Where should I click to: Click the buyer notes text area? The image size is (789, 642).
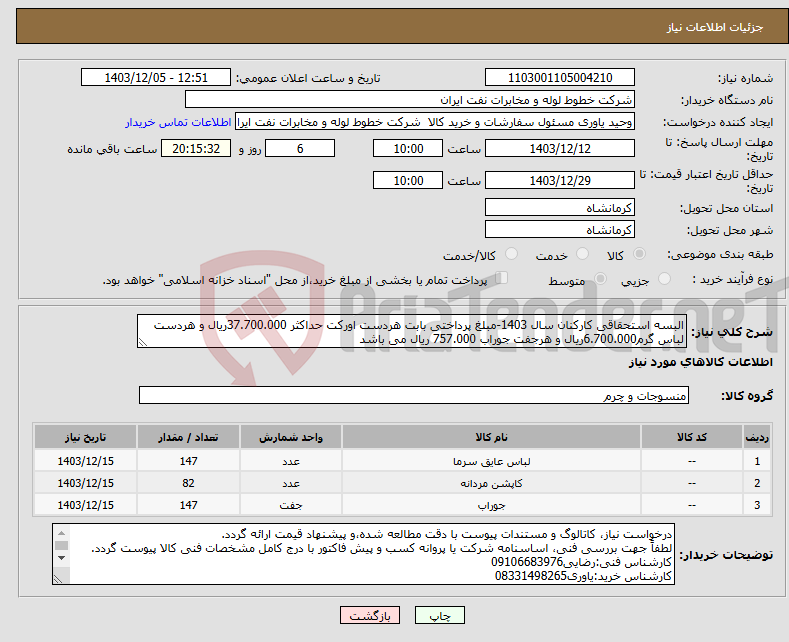(363, 554)
